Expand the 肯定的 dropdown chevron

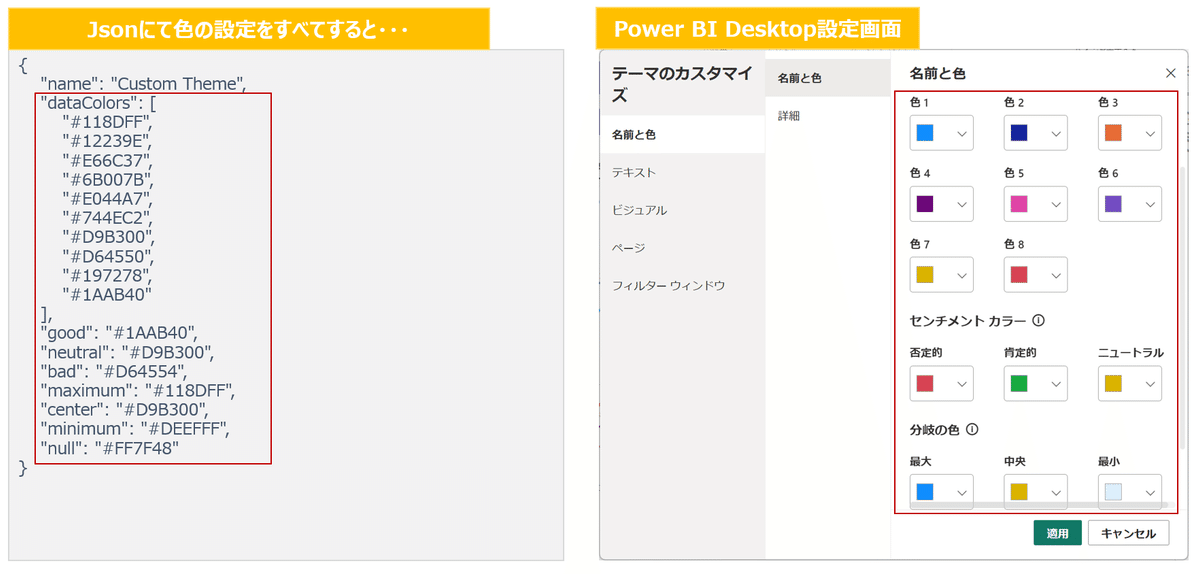click(1056, 384)
